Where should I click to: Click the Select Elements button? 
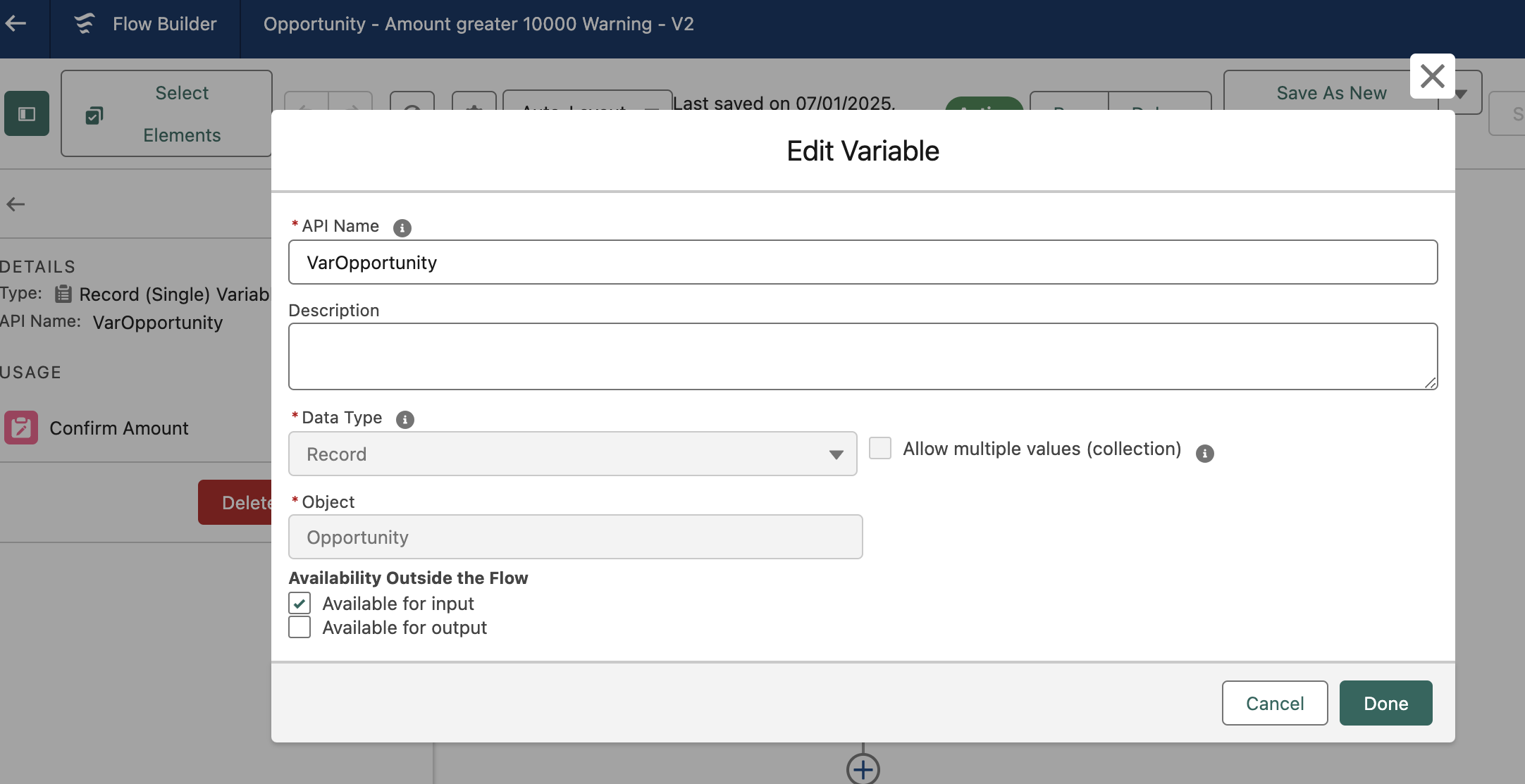click(x=166, y=114)
